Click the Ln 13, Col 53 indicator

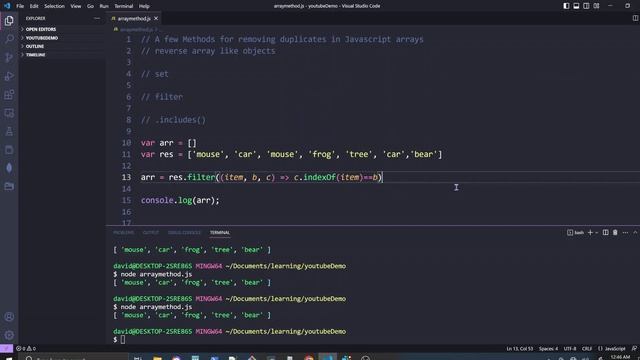520,349
